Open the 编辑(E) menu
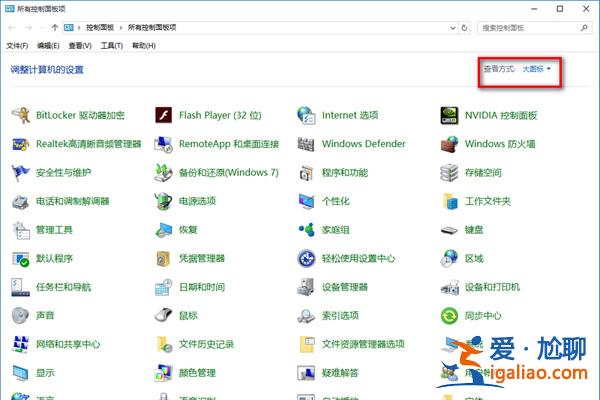600x400 pixels. click(x=48, y=46)
